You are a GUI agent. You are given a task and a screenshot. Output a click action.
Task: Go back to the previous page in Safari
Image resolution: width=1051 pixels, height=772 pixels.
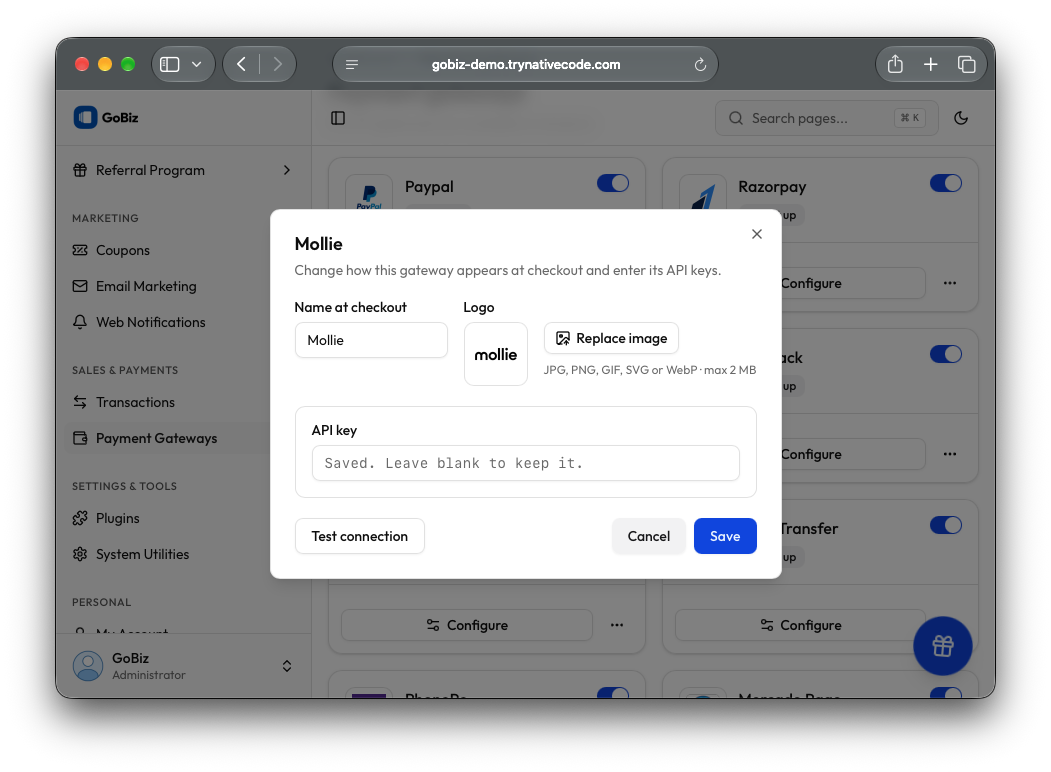[241, 64]
